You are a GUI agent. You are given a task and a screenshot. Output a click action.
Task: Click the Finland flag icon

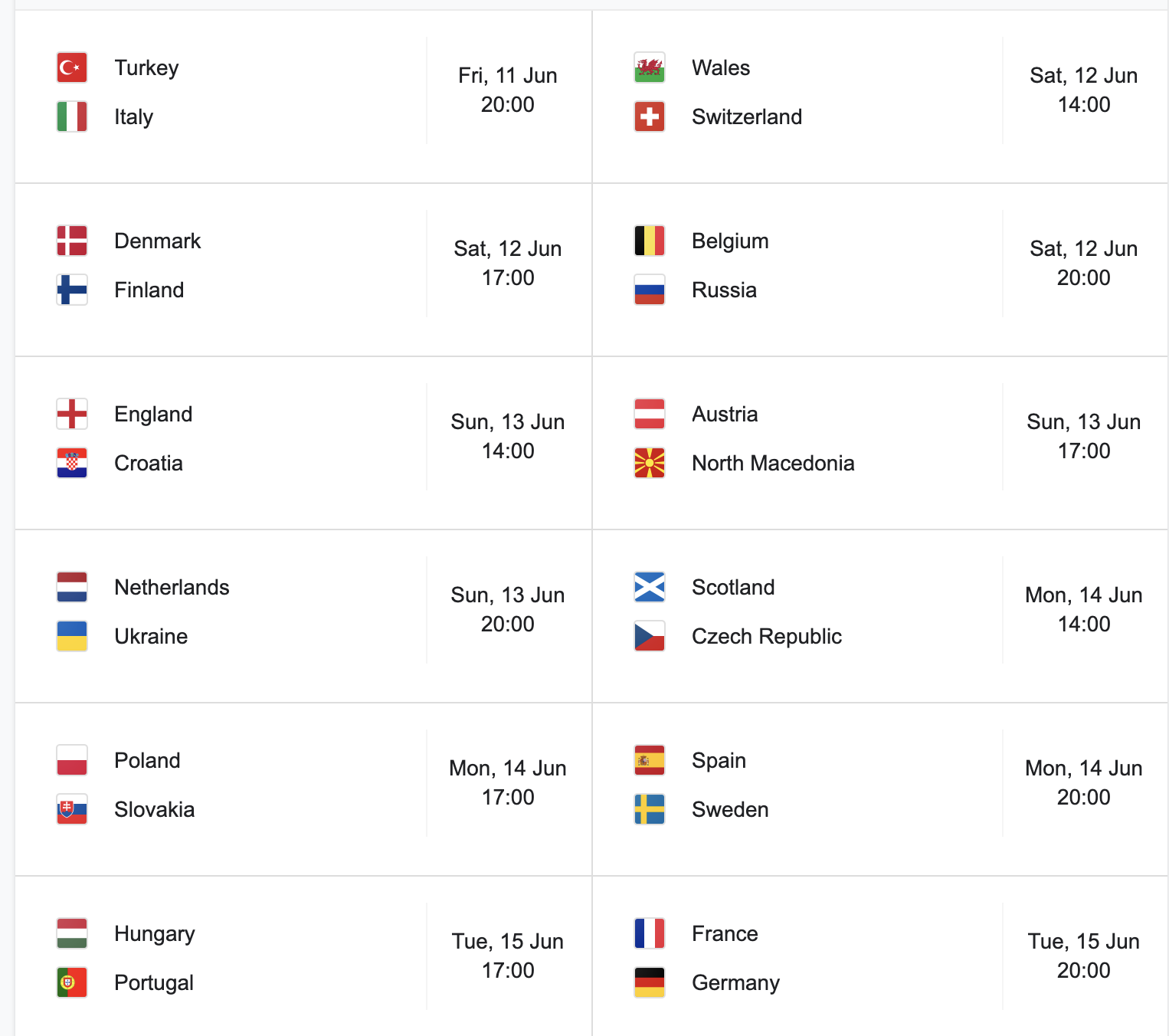click(72, 290)
